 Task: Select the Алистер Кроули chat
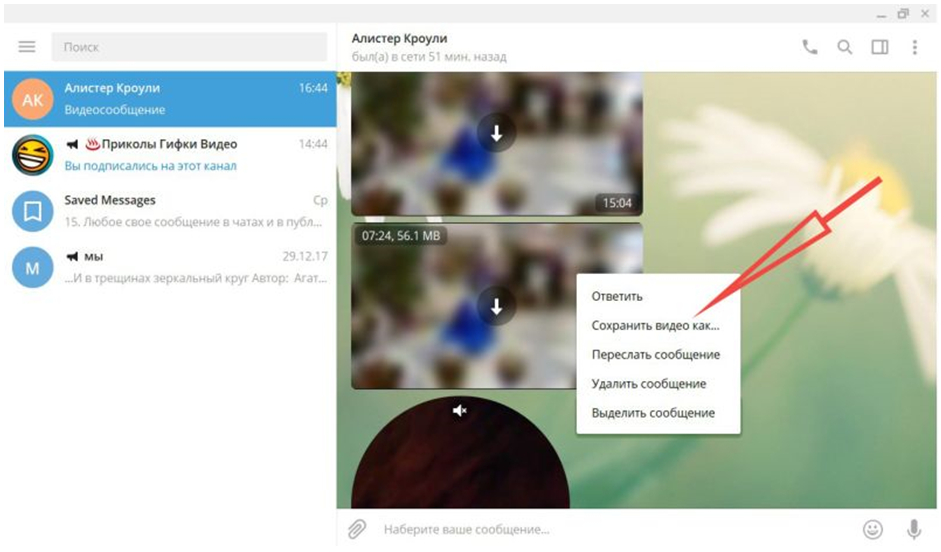click(170, 99)
